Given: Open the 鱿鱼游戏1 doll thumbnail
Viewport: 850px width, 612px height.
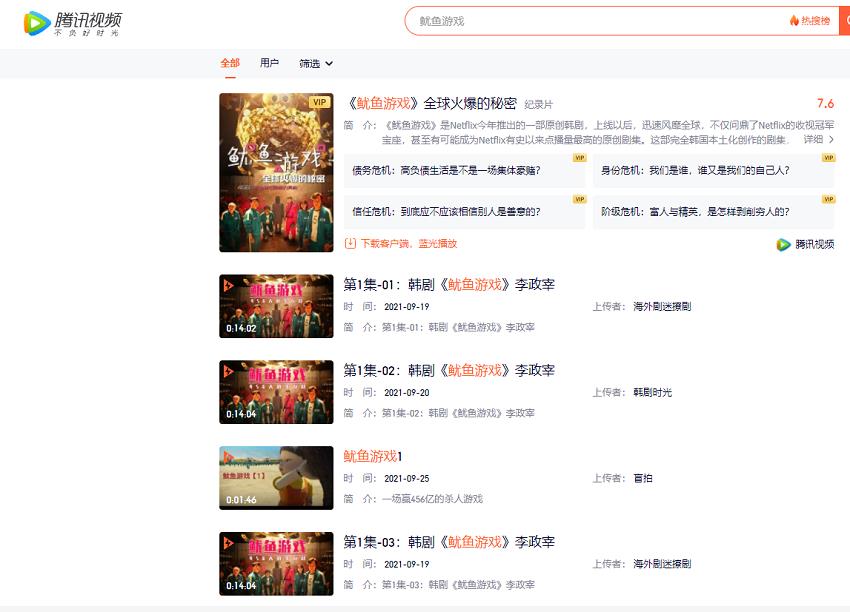Looking at the screenshot, I should click(276, 478).
